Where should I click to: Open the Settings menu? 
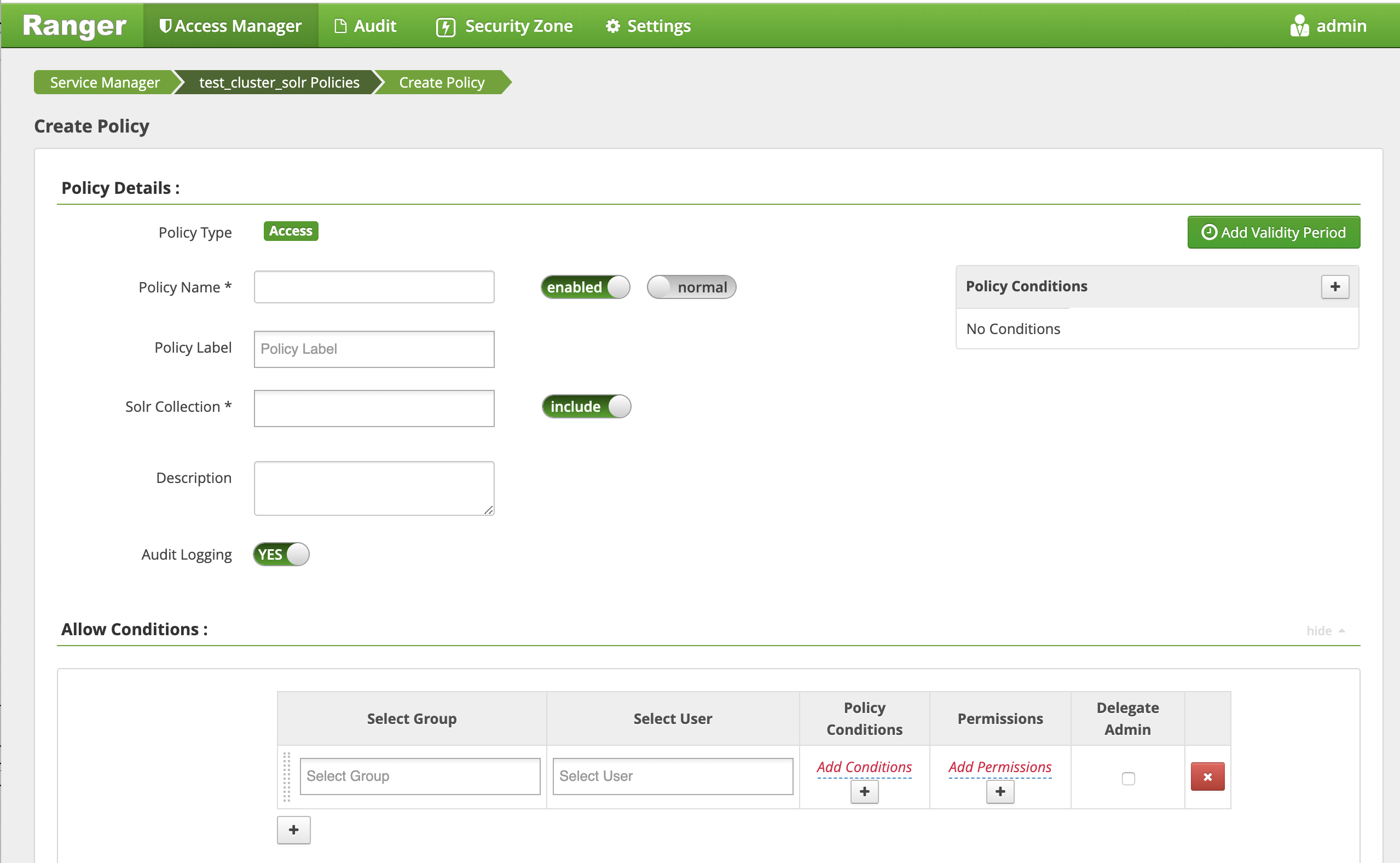point(648,26)
